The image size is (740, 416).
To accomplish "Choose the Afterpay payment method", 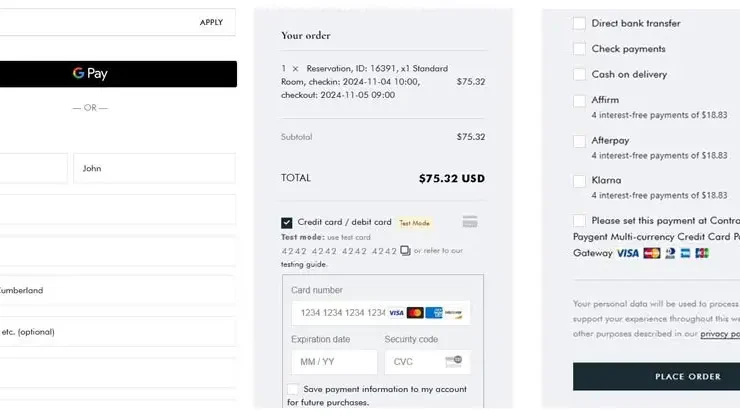I will [x=579, y=141].
